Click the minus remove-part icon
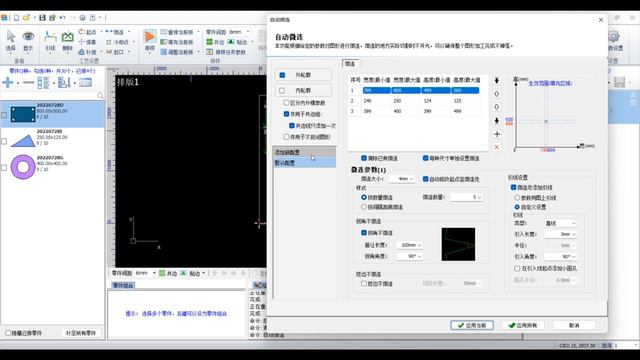640x360 pixels. pos(28,83)
